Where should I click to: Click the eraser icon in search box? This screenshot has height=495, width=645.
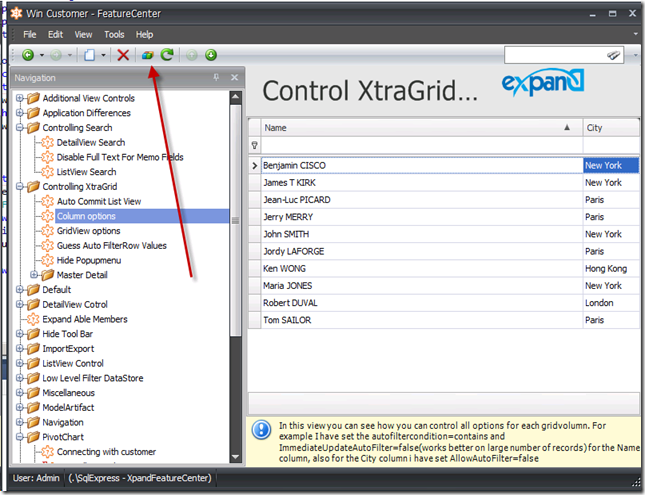[x=613, y=55]
